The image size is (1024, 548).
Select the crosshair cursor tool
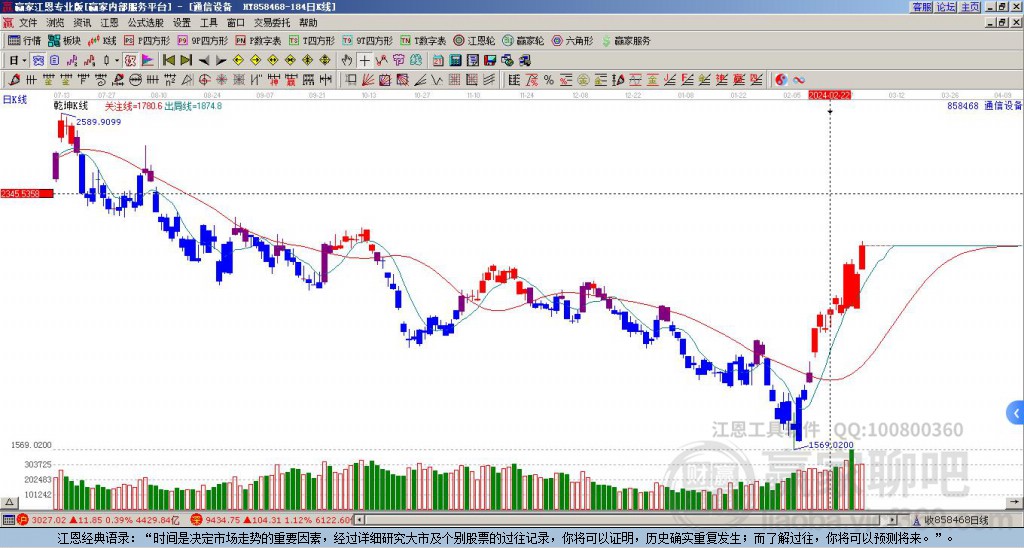(364, 60)
